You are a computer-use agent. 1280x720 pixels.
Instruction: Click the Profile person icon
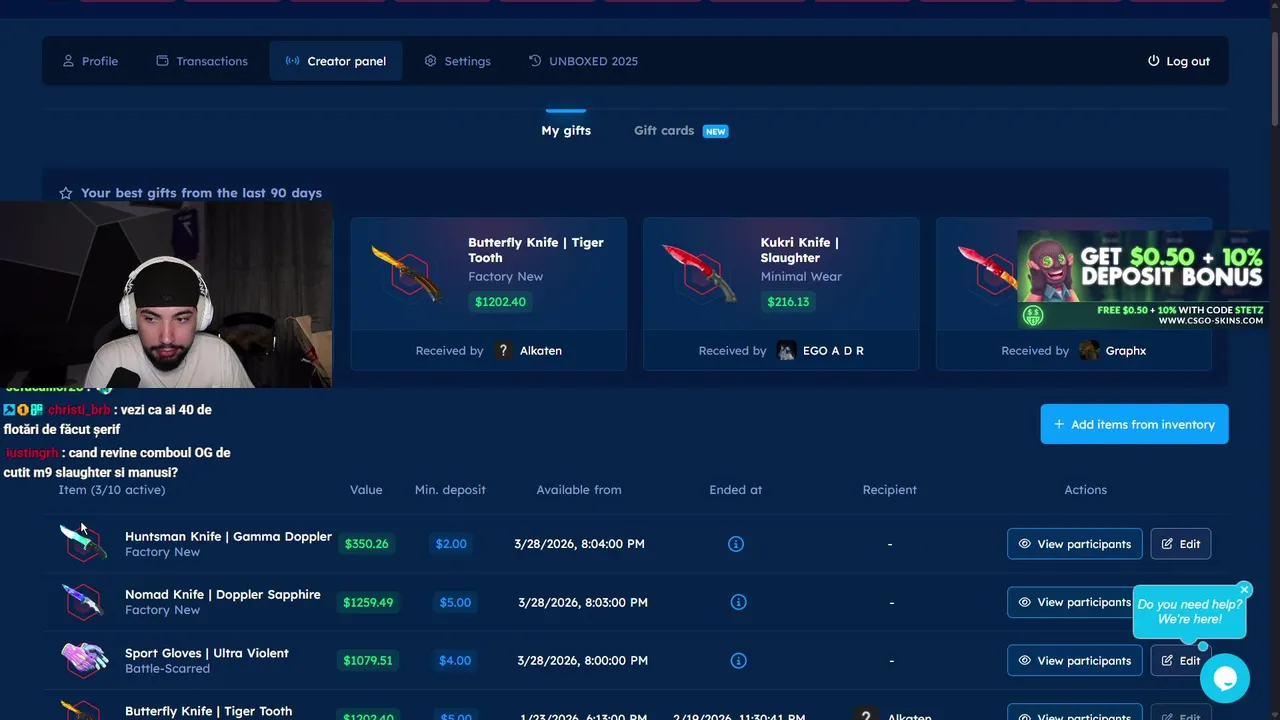coord(68,61)
